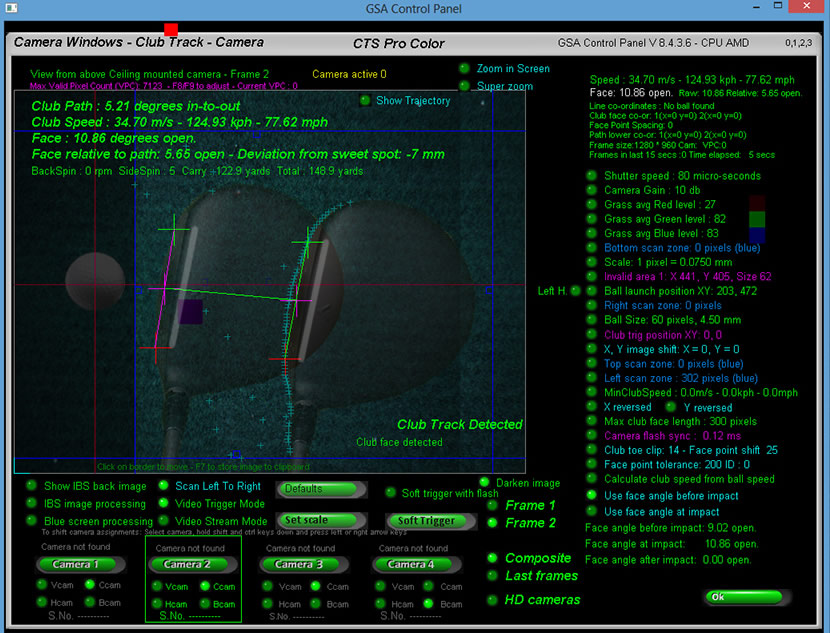Click Club toe clip LED
This screenshot has width=830, height=633.
pos(592,449)
